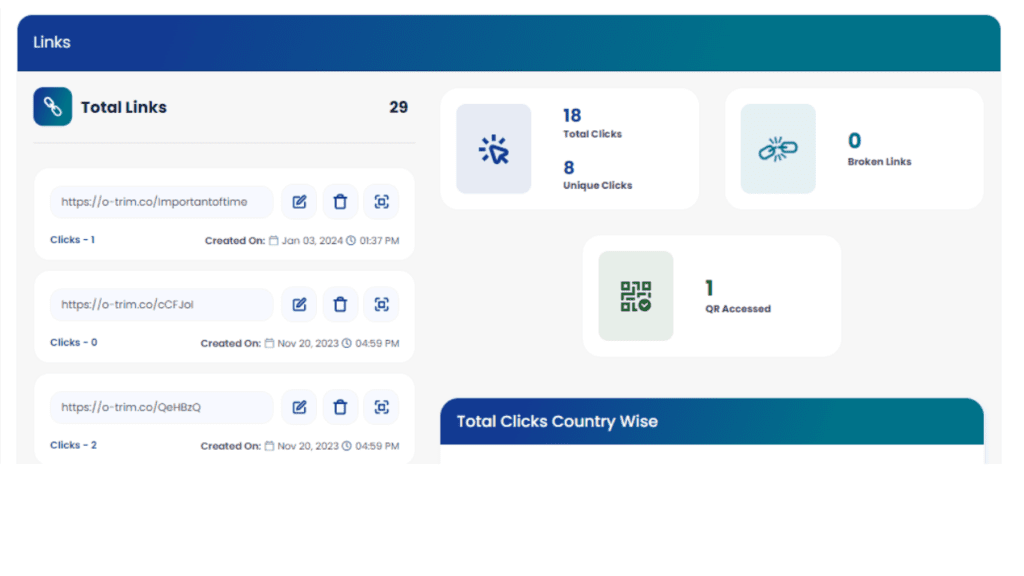
Task: Click the Broken Links label
Action: 880,161
